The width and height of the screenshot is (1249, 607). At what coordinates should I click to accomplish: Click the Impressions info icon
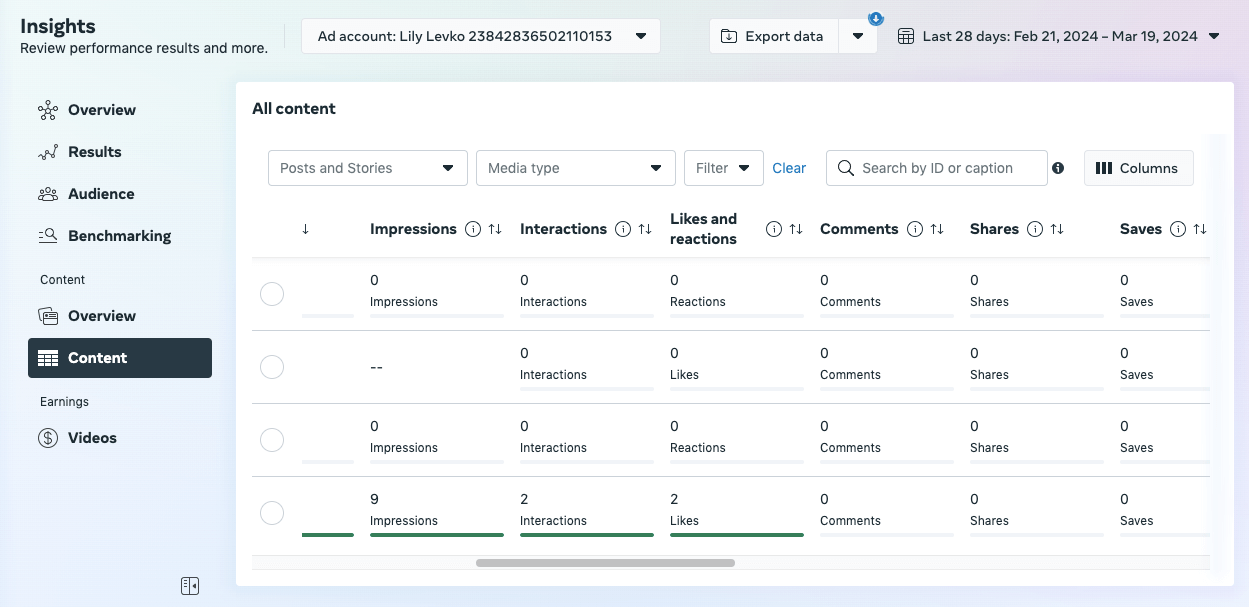[x=473, y=229]
